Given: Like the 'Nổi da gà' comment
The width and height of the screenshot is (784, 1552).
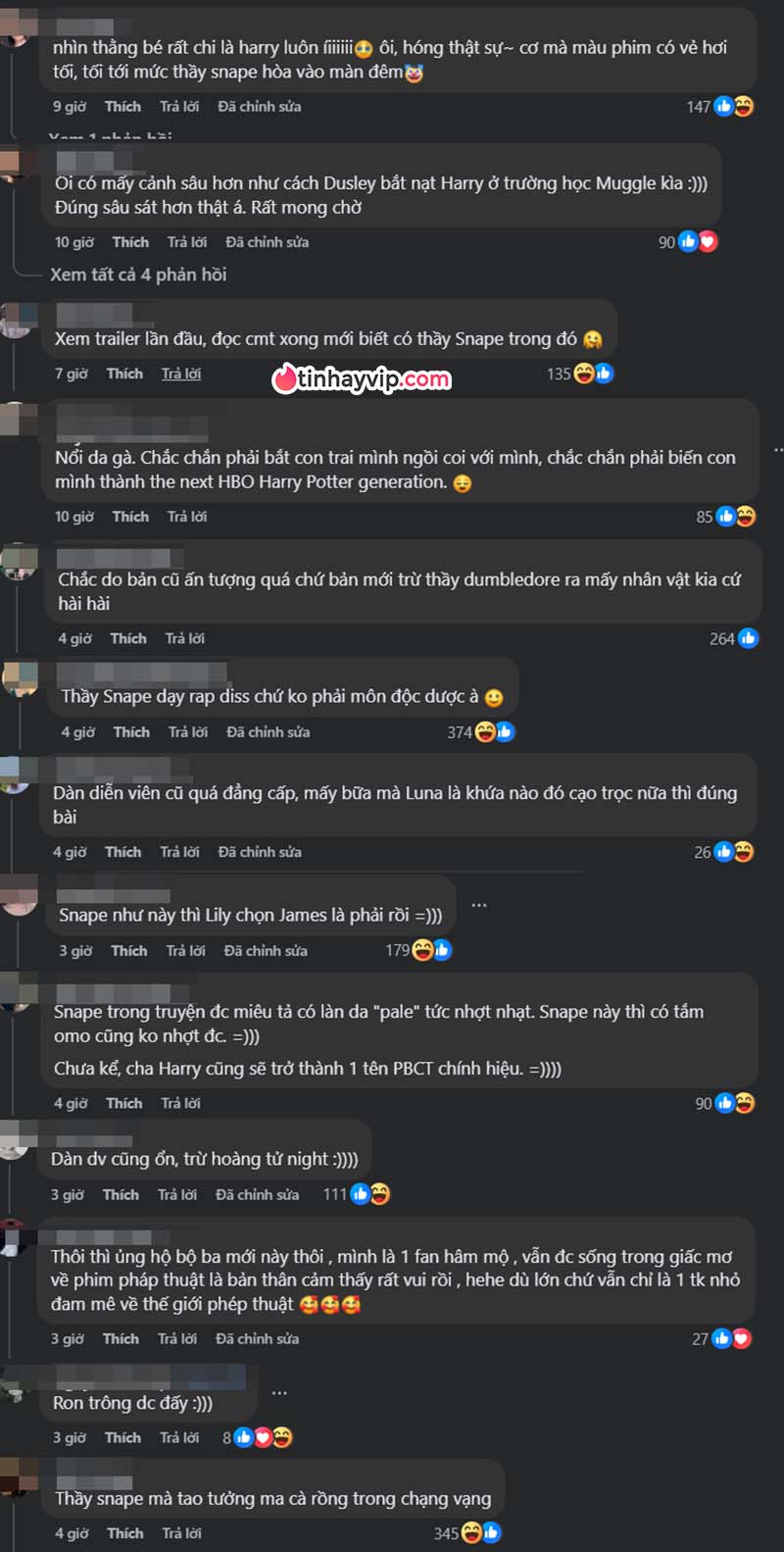Looking at the screenshot, I should [x=130, y=516].
